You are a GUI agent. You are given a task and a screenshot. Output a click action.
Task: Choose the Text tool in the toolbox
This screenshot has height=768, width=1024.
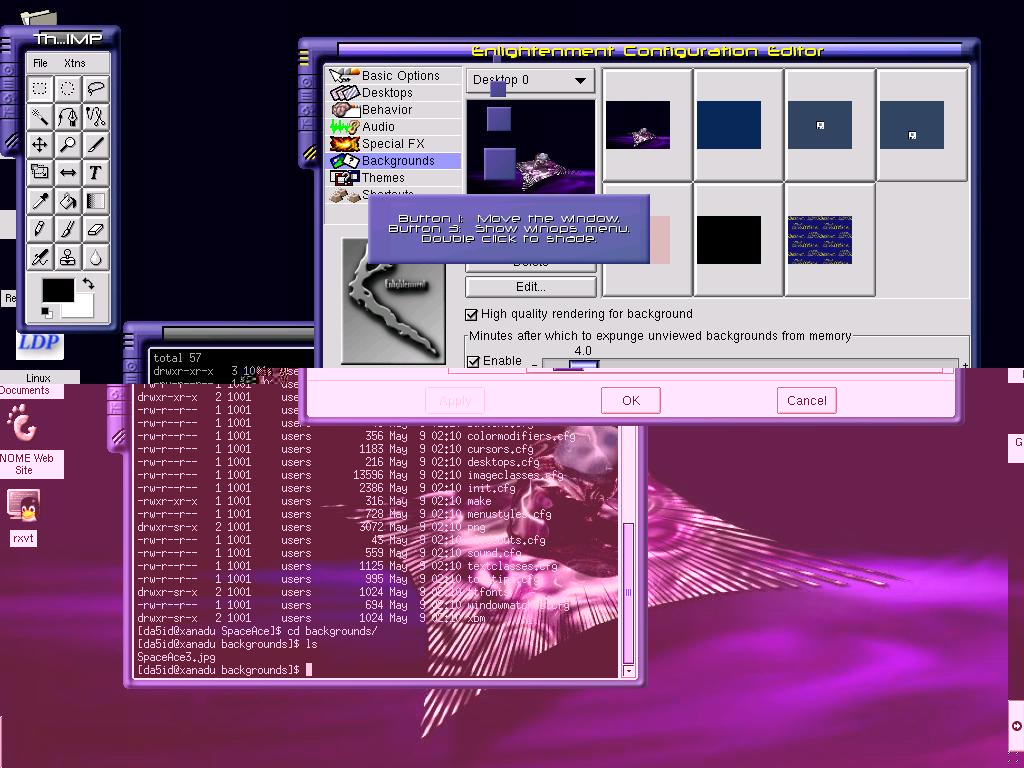(x=95, y=173)
